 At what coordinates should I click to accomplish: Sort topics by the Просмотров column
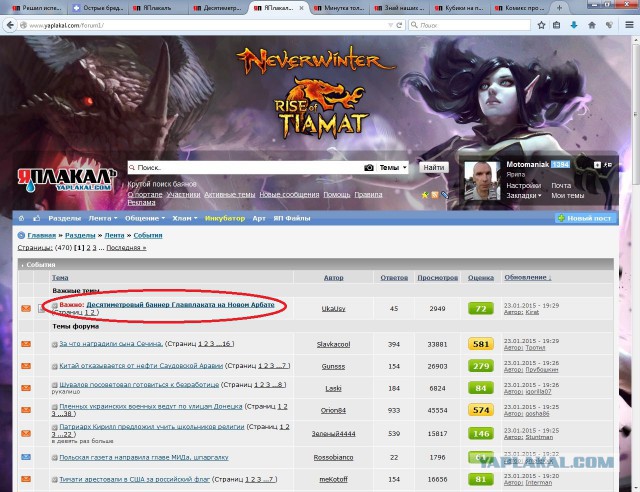[438, 278]
